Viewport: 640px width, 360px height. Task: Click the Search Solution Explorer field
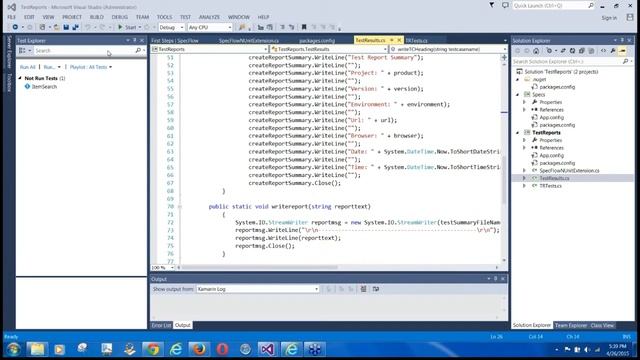(567, 61)
